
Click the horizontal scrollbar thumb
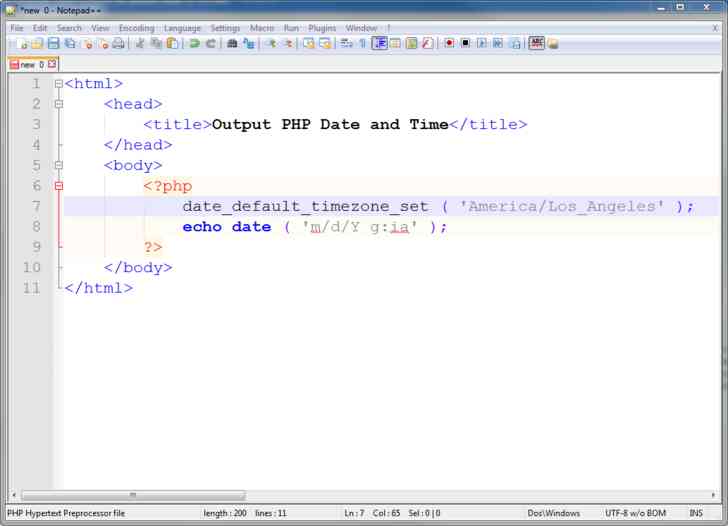pyautogui.click(x=133, y=495)
